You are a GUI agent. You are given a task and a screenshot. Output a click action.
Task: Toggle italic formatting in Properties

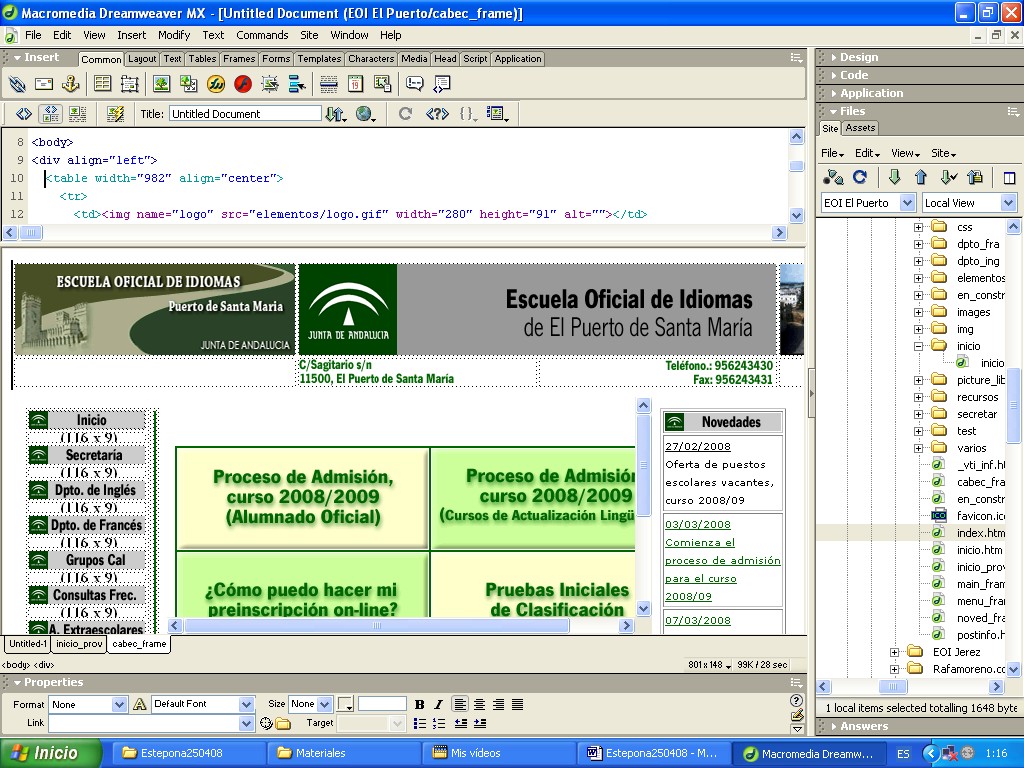[438, 705]
